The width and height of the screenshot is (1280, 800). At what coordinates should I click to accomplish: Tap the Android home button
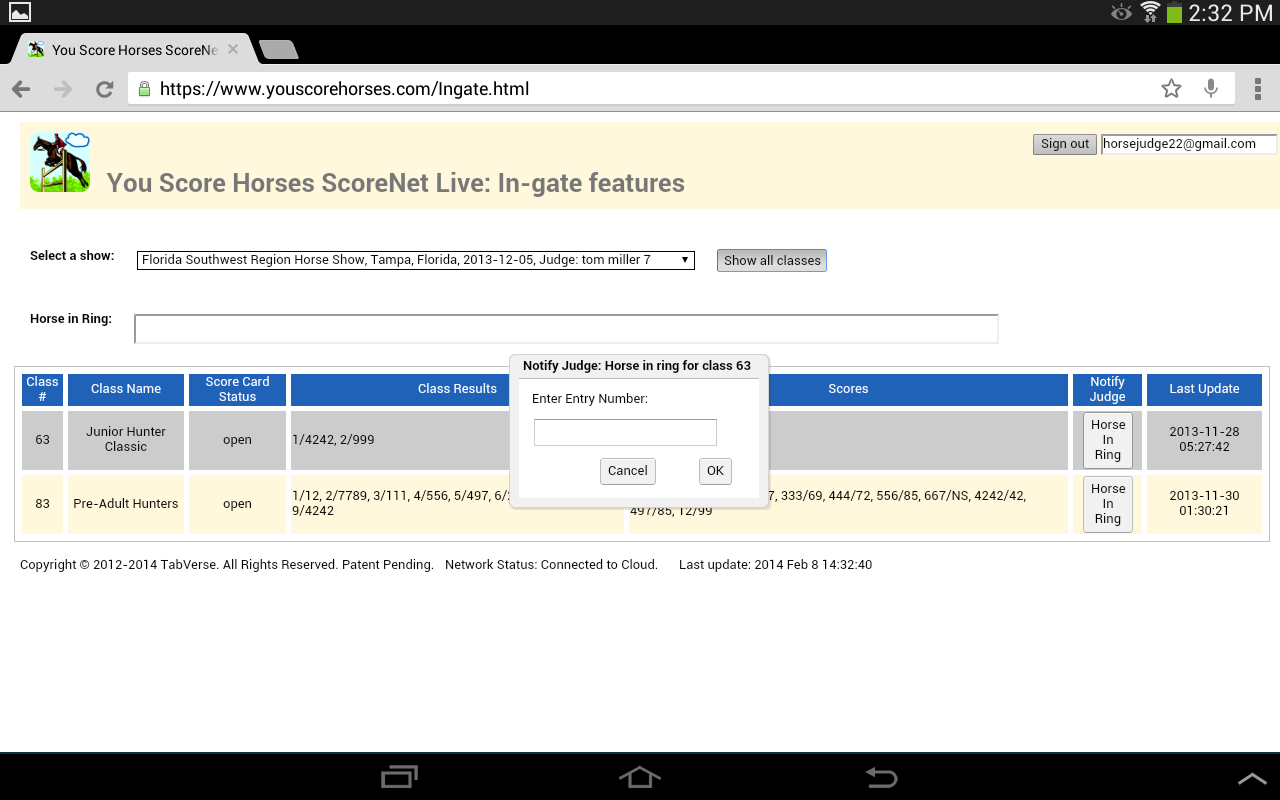pyautogui.click(x=640, y=777)
